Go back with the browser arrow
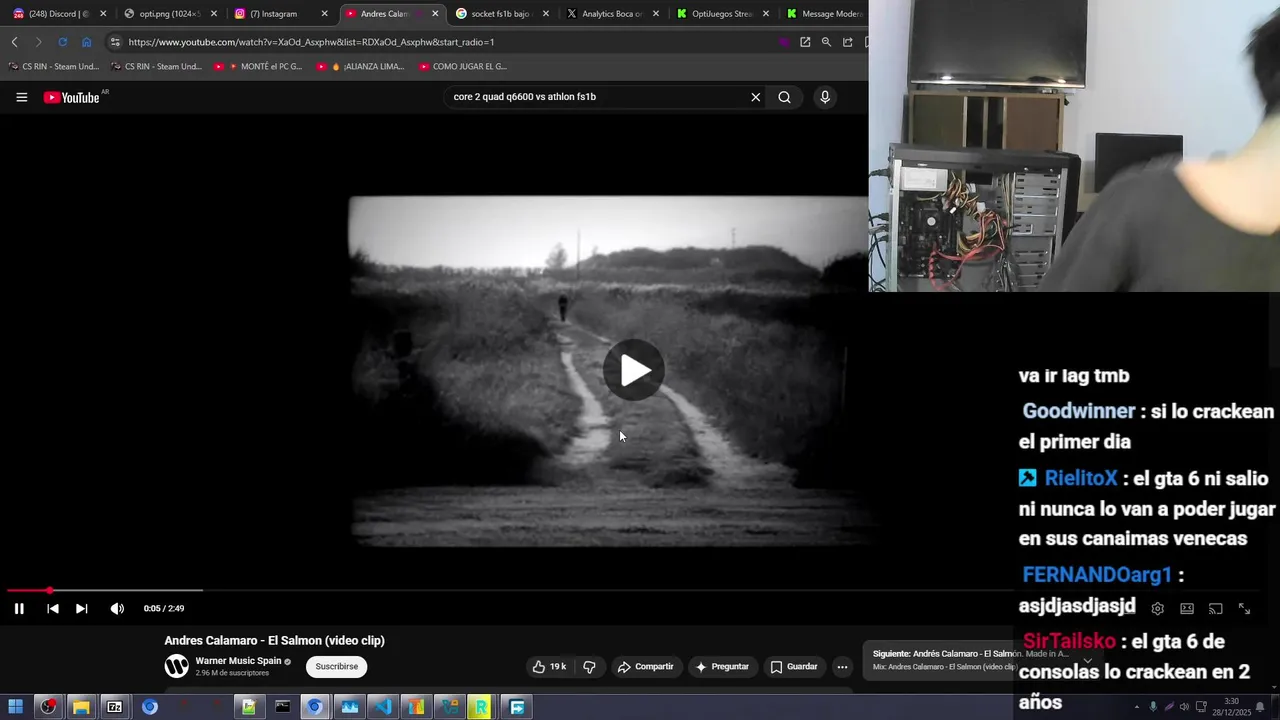Viewport: 1280px width, 720px height. [14, 42]
